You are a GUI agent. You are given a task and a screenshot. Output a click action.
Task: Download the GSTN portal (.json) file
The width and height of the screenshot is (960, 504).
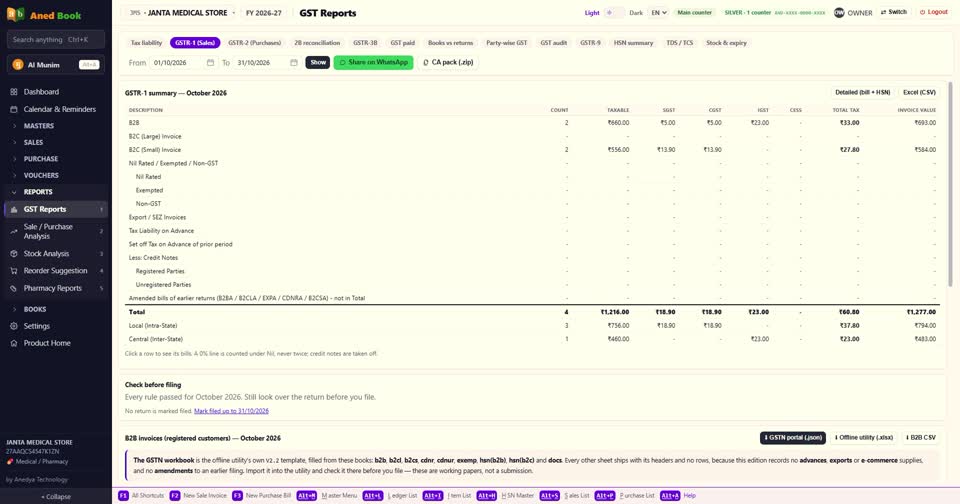793,438
